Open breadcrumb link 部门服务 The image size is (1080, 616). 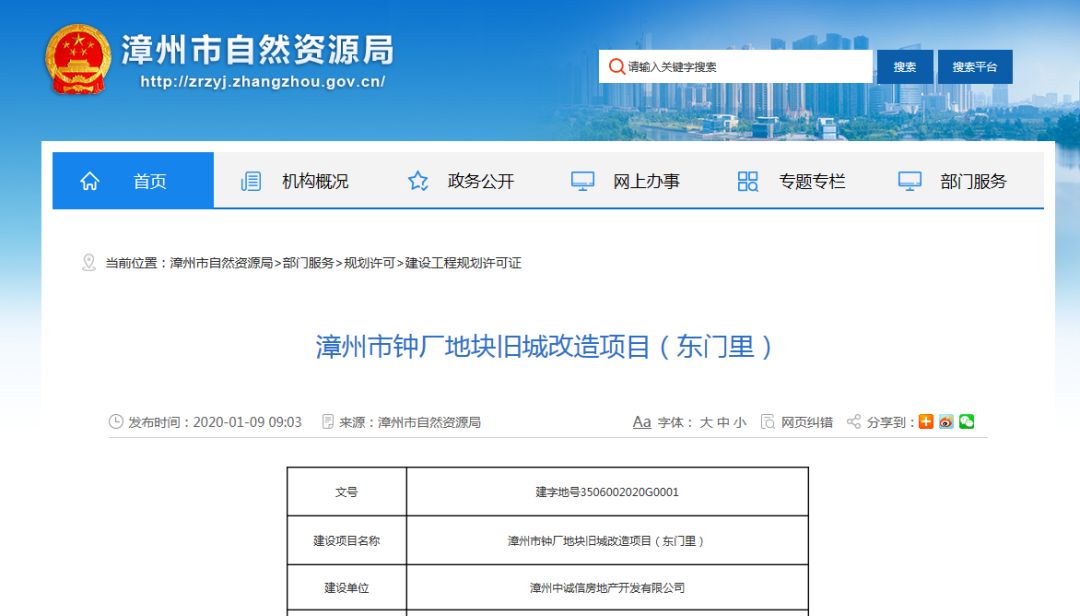(308, 263)
